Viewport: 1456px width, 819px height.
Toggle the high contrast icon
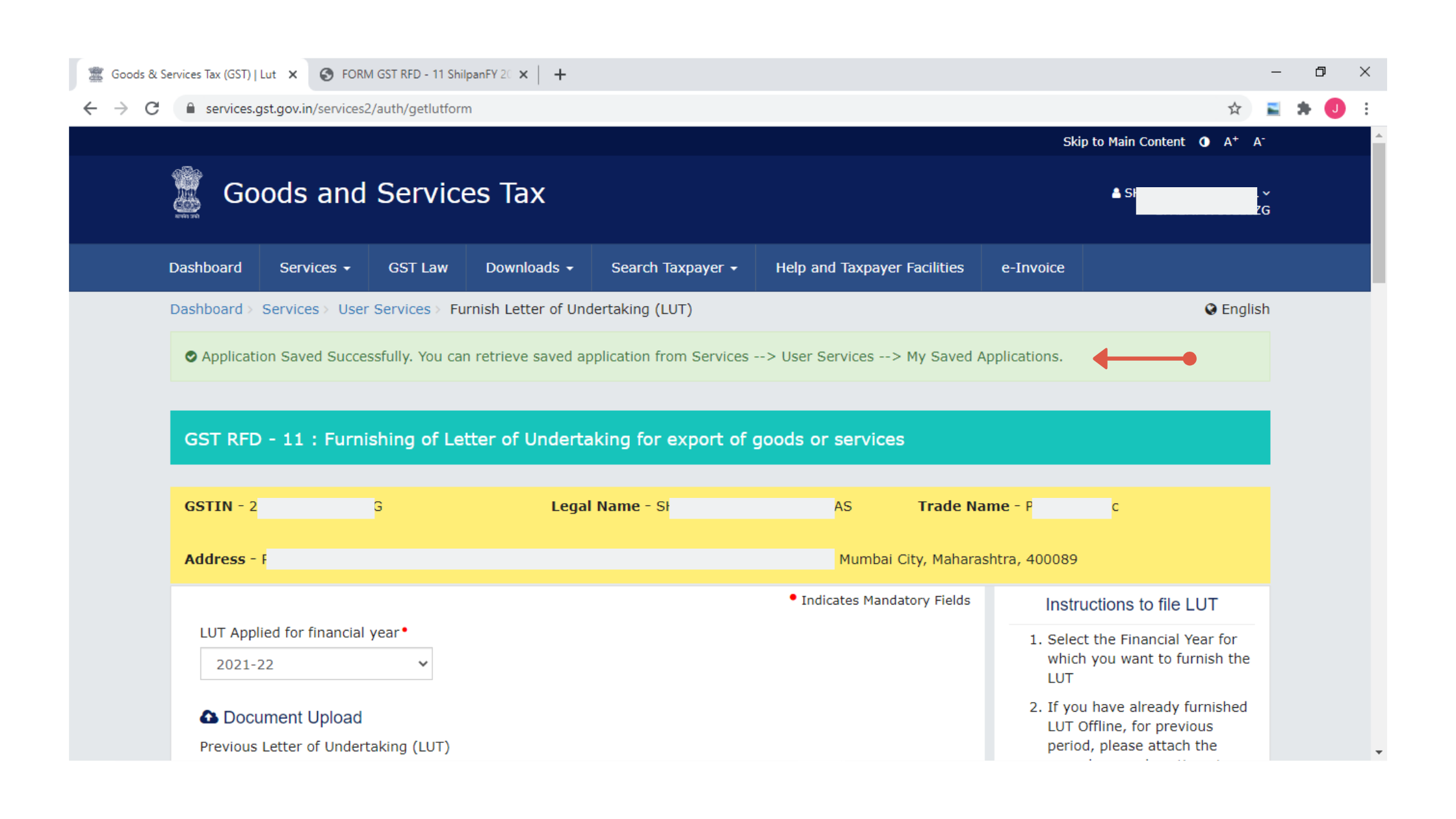click(1204, 142)
